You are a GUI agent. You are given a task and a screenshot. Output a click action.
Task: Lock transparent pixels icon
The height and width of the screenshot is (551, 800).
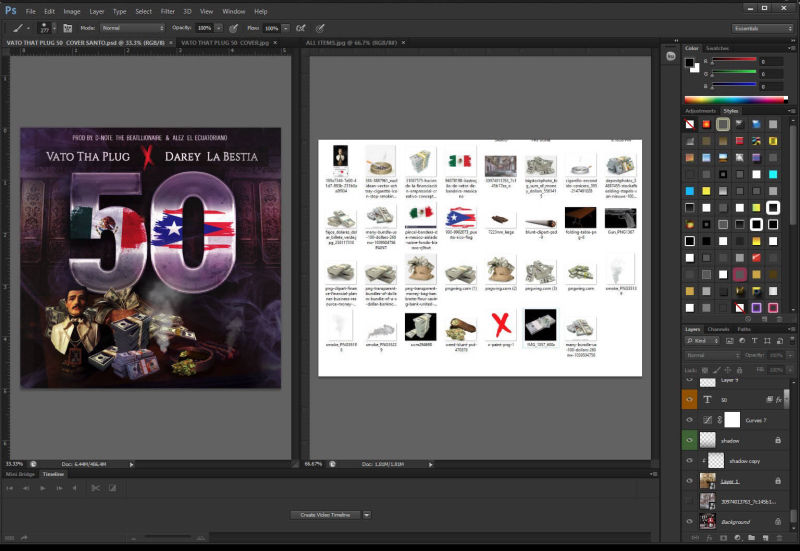point(705,370)
